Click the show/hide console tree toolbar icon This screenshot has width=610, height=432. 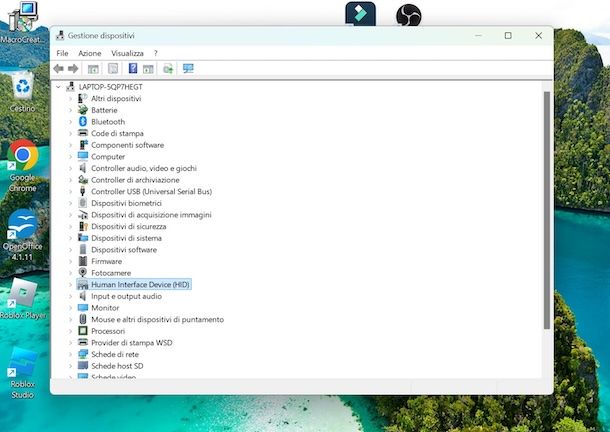93,69
